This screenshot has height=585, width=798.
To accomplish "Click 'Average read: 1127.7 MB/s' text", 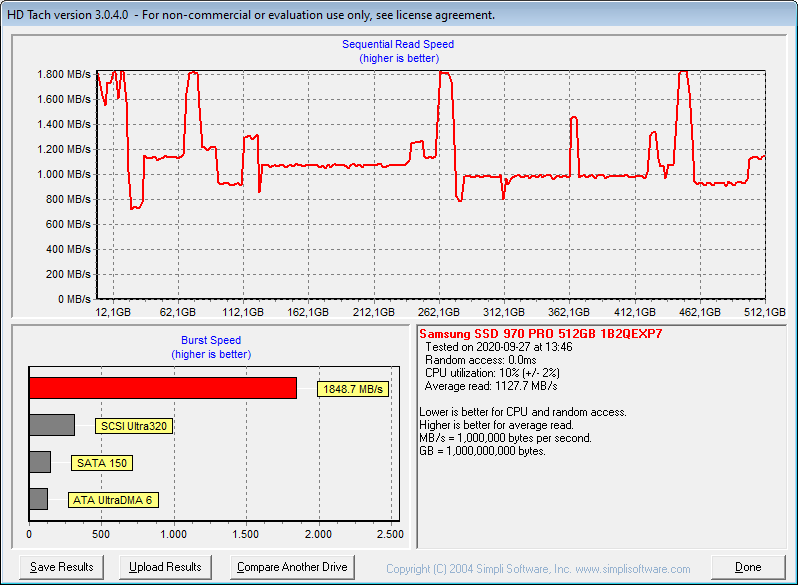I will point(491,386).
